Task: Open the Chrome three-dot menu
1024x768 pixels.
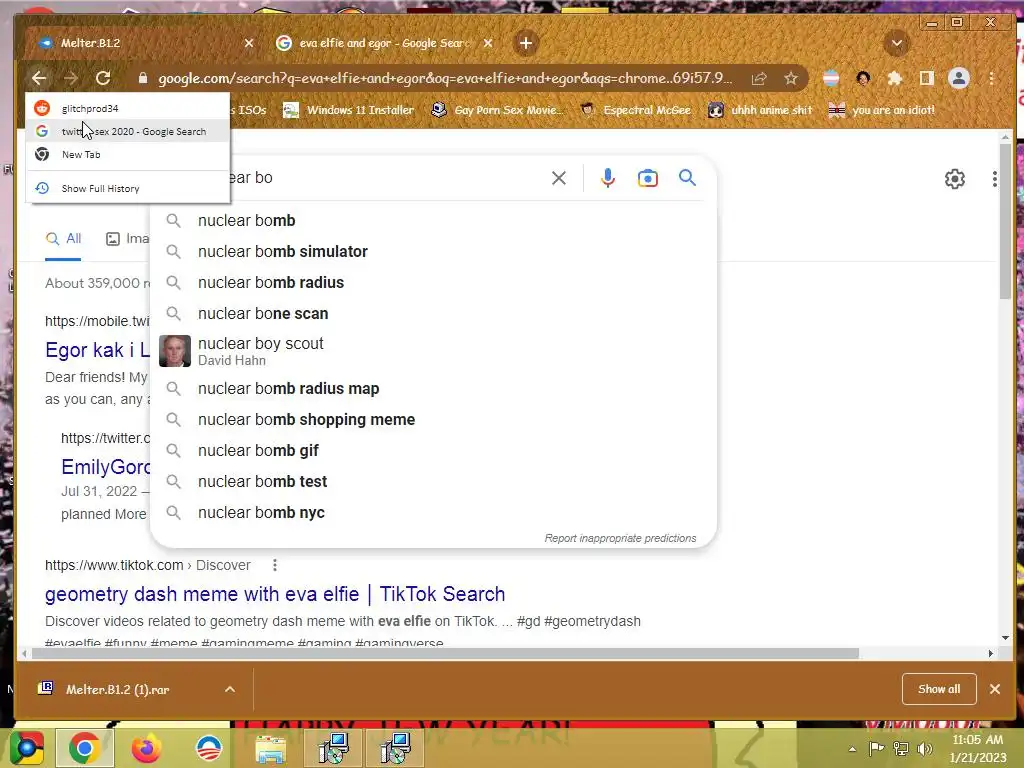Action: [x=991, y=78]
